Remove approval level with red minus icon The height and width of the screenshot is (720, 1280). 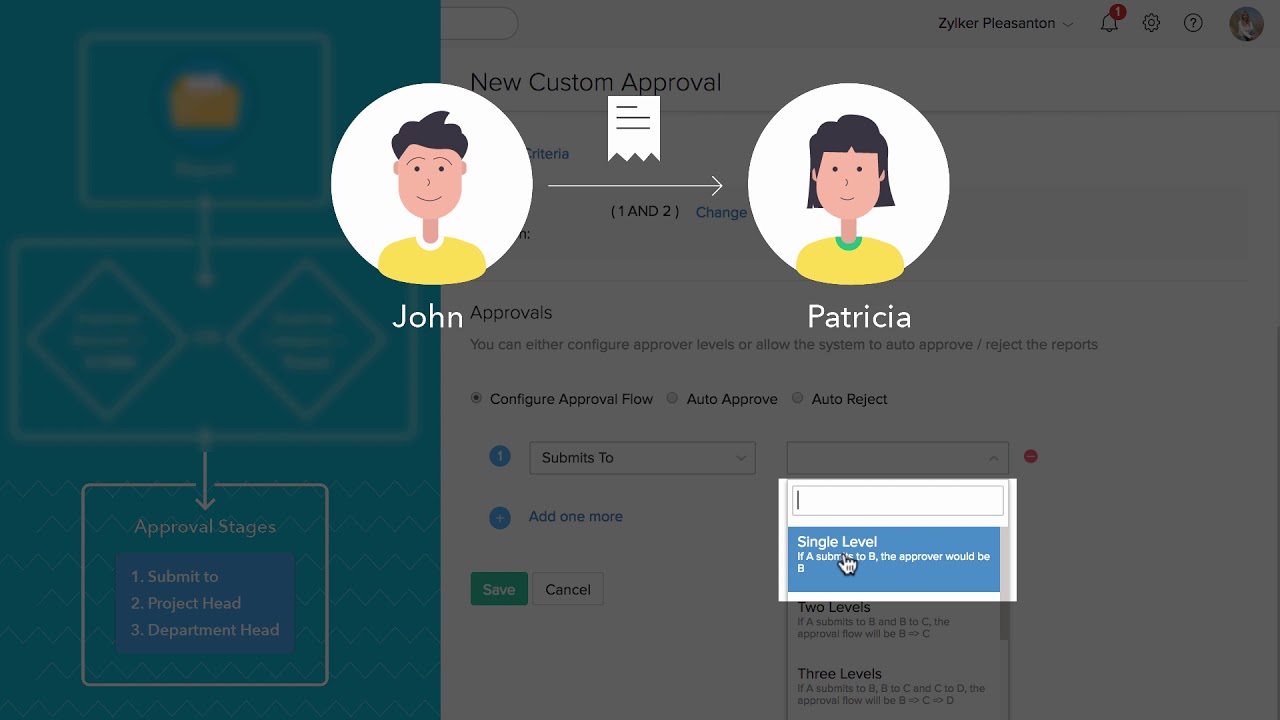1031,456
